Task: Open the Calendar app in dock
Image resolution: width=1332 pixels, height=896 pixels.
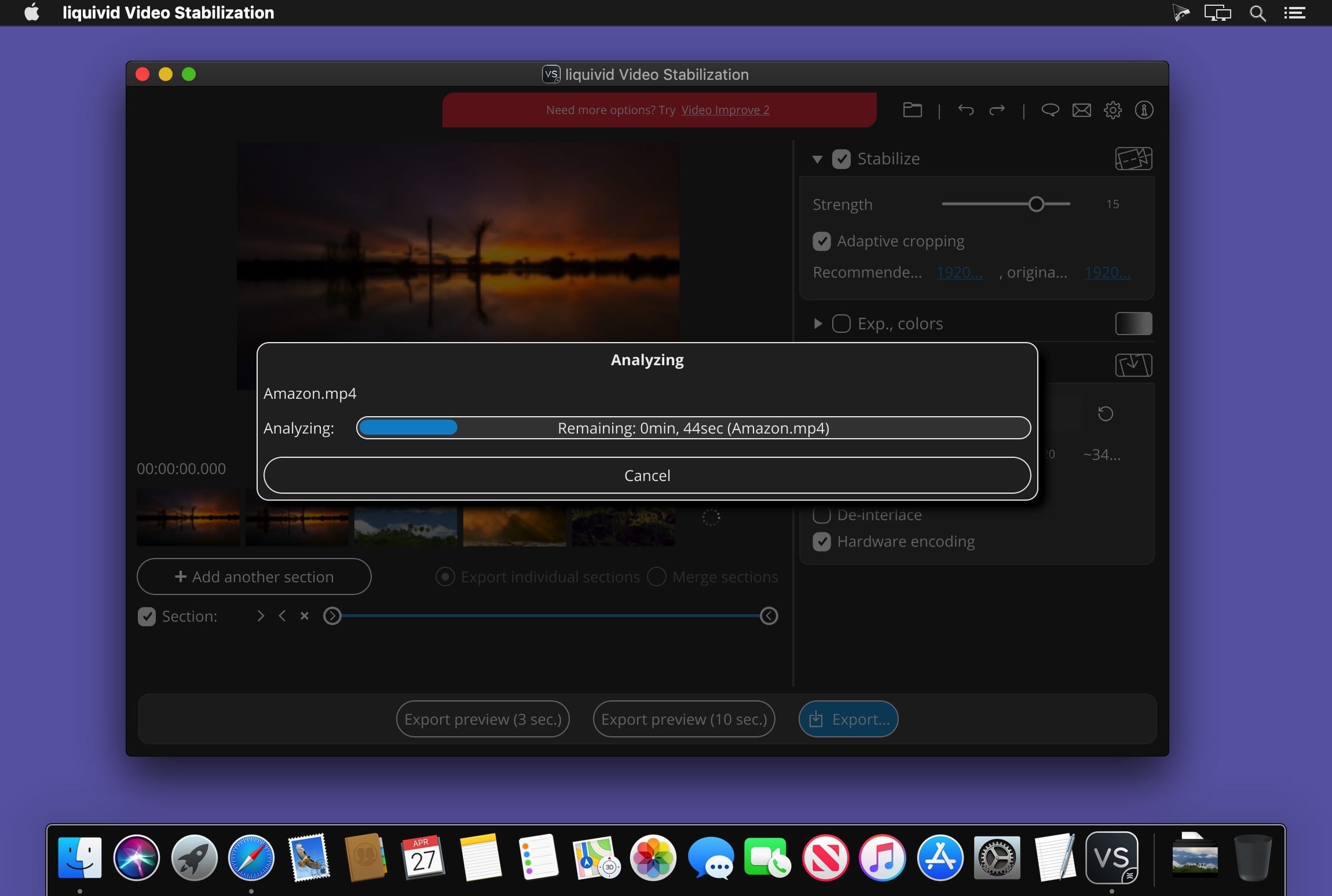Action: tap(423, 857)
